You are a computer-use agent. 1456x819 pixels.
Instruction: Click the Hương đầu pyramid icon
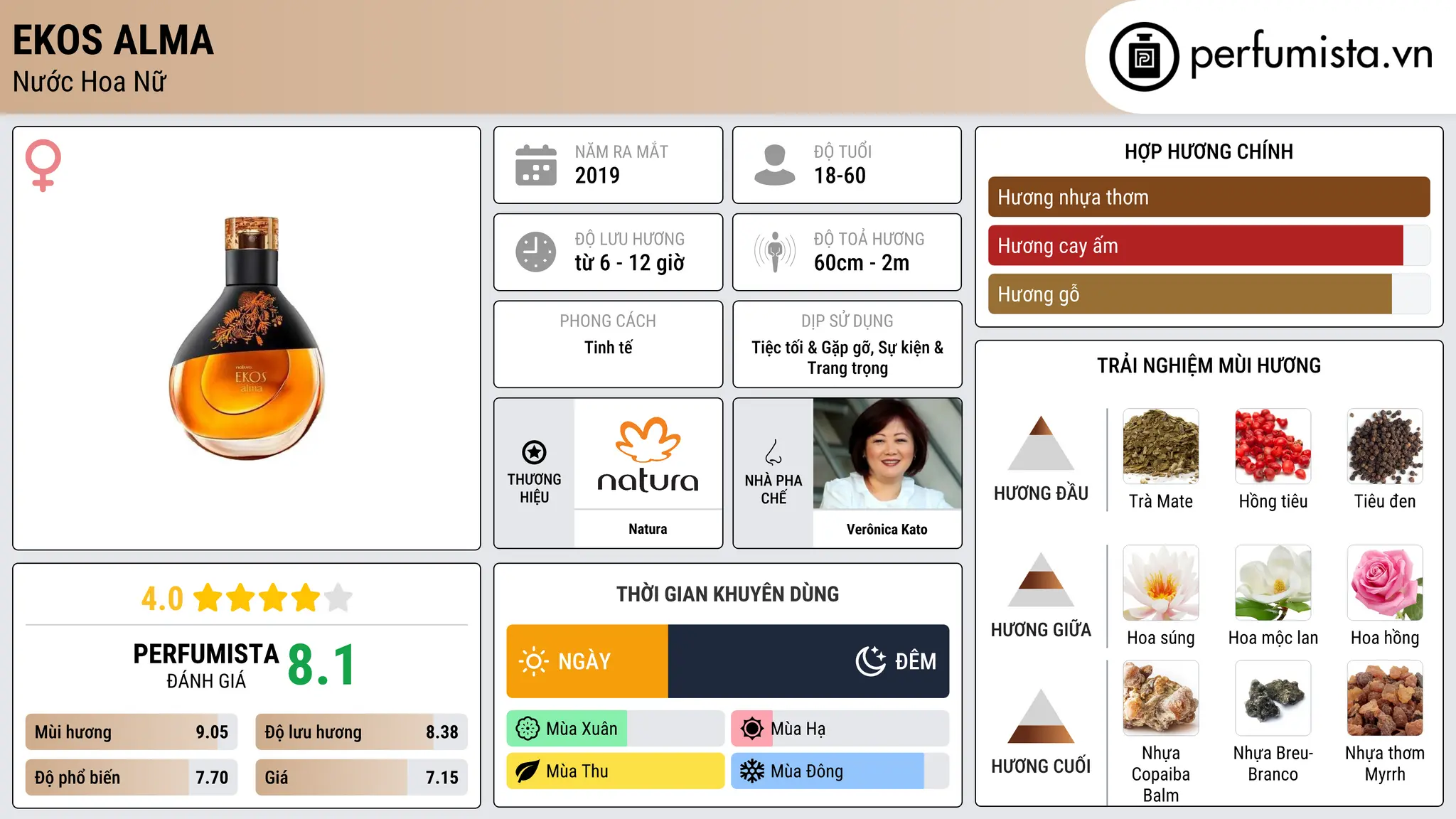[1041, 443]
